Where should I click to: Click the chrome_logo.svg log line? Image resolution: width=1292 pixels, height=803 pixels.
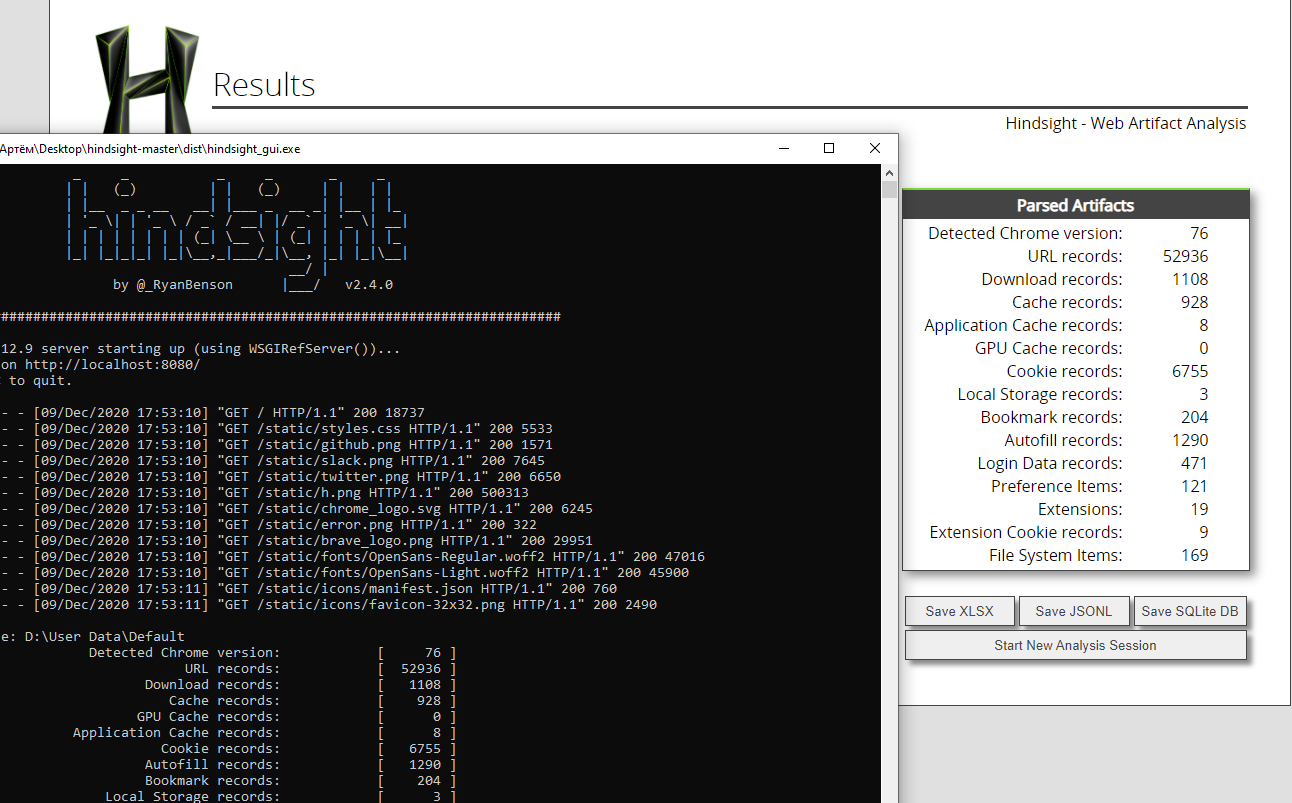[x=296, y=508]
